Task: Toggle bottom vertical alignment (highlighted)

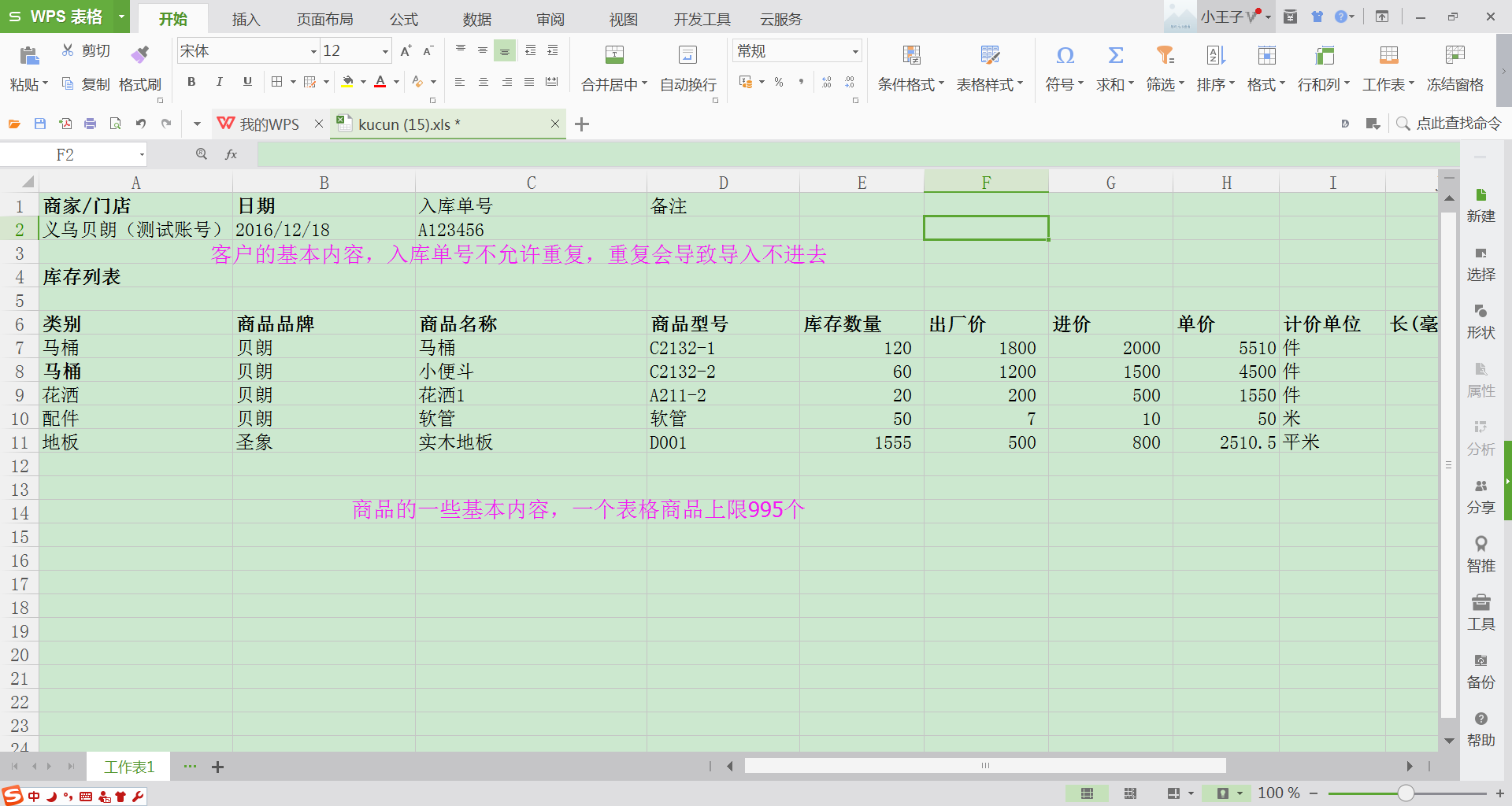Action: [505, 50]
